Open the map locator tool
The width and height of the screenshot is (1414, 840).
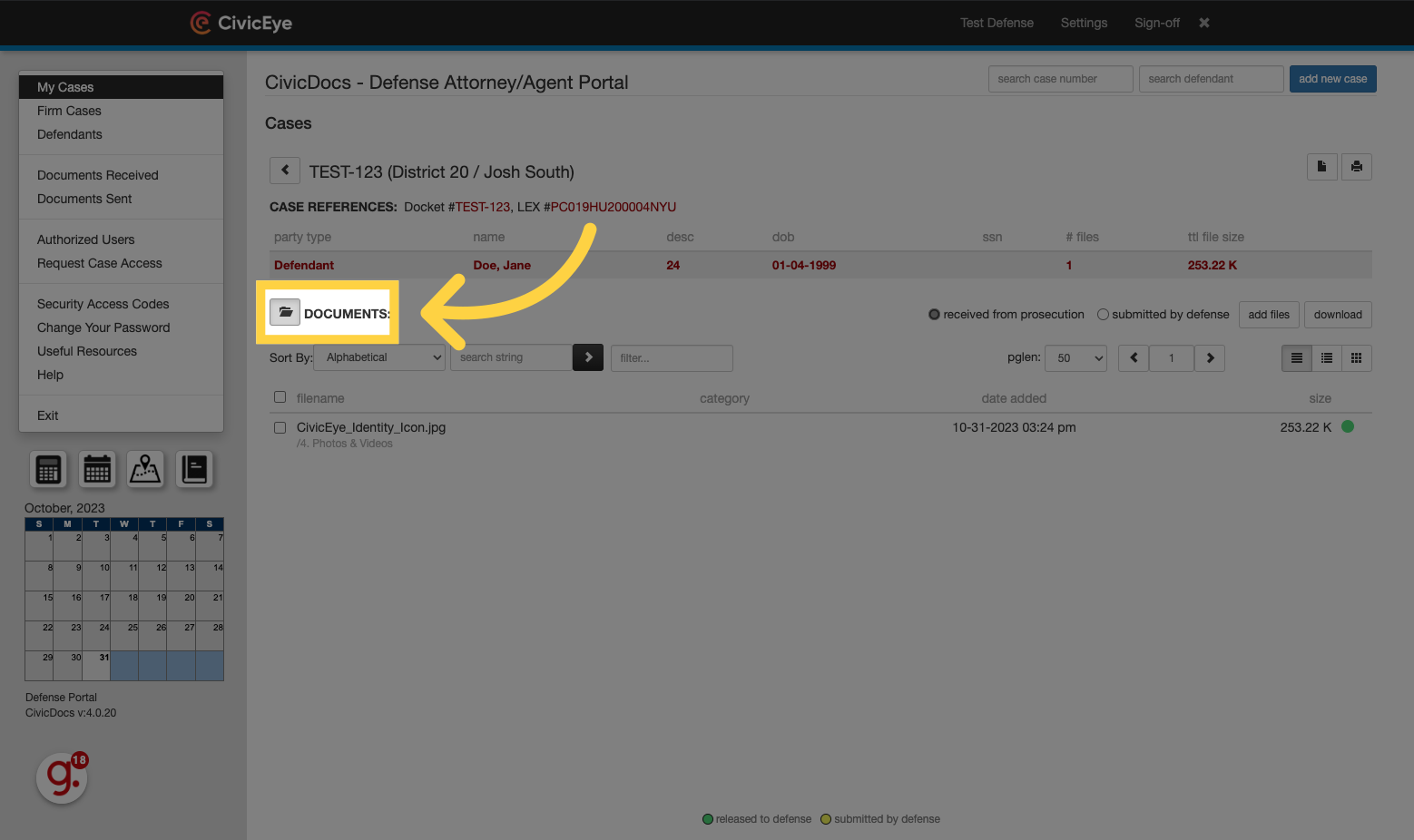[145, 469]
